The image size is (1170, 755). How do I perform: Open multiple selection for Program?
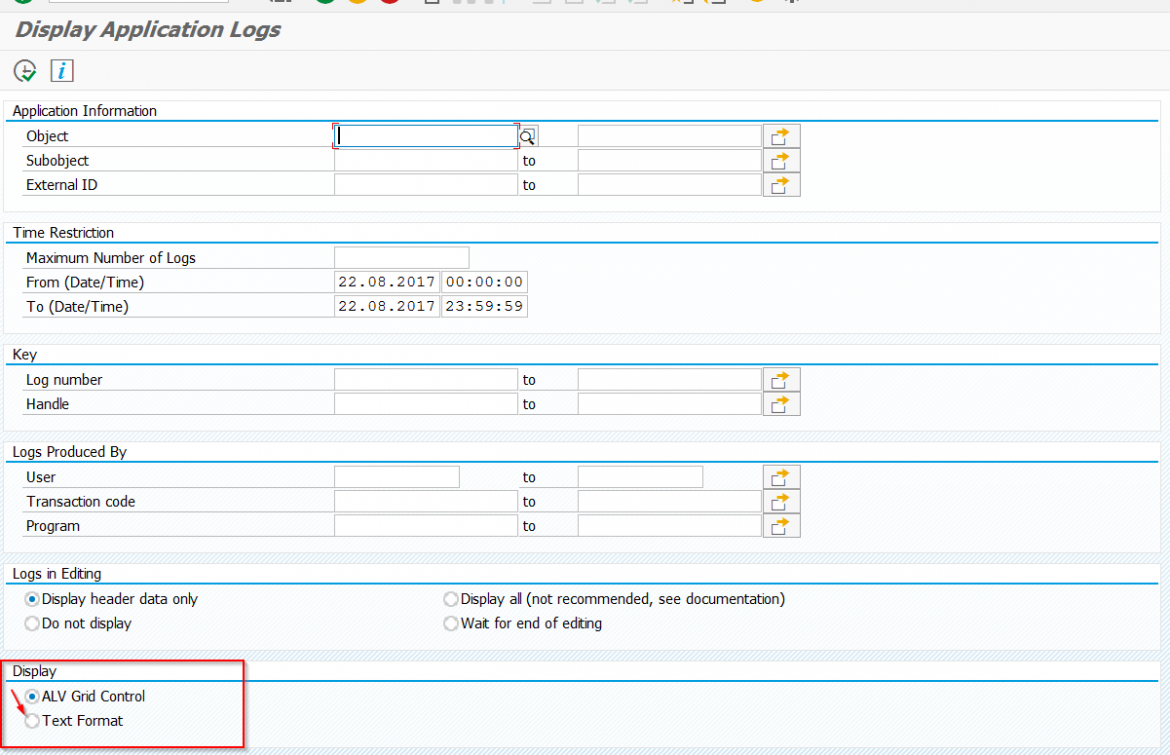coord(781,525)
